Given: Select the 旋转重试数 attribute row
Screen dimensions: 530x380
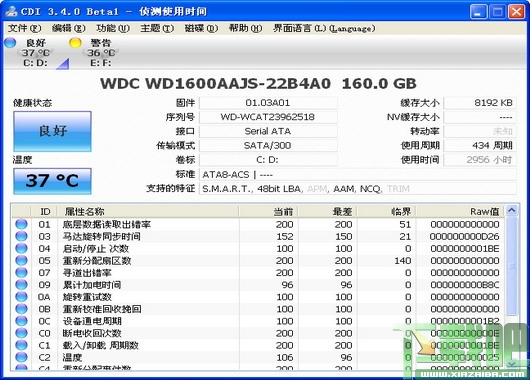Looking at the screenshot, I should coord(258,297).
